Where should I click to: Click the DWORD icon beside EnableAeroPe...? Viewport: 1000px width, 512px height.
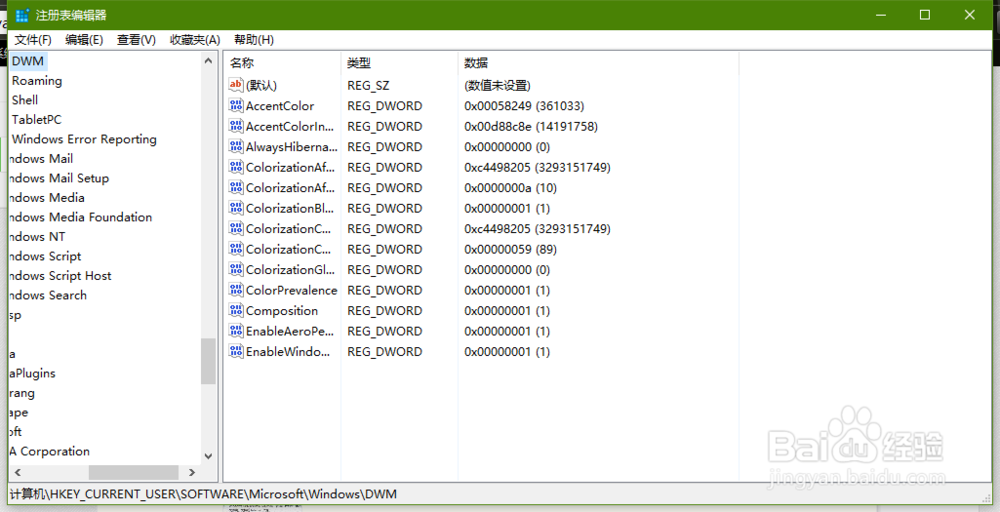(x=236, y=331)
